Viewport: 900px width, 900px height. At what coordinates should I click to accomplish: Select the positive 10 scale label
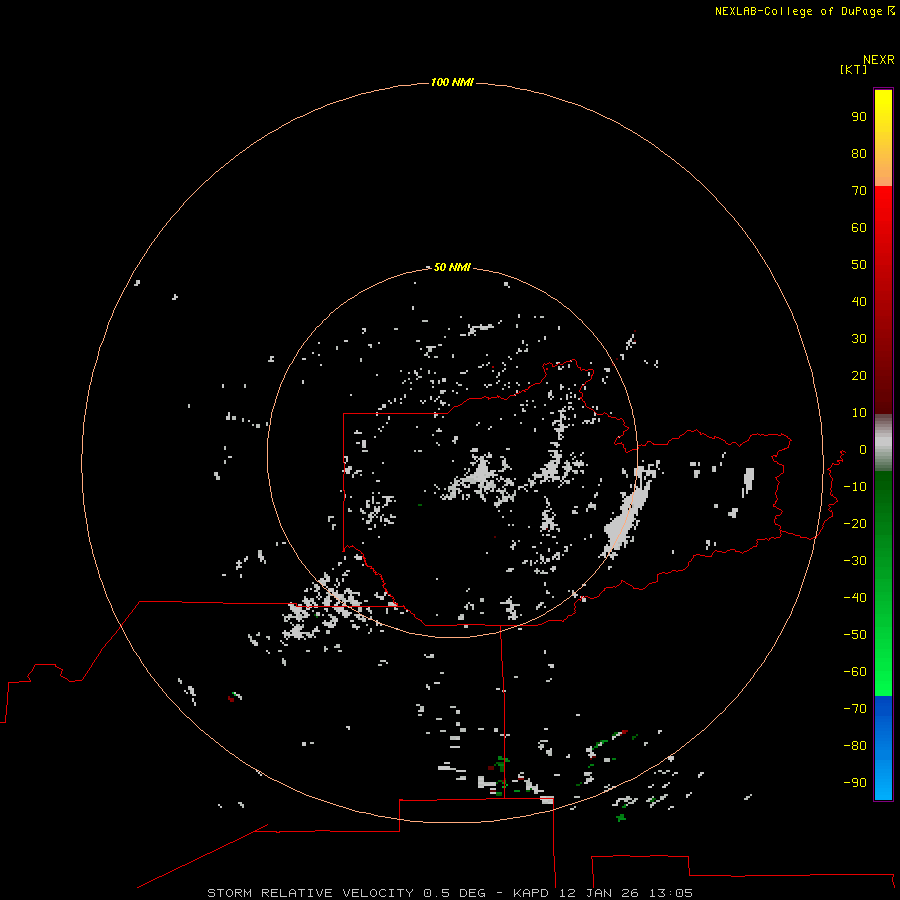(859, 413)
